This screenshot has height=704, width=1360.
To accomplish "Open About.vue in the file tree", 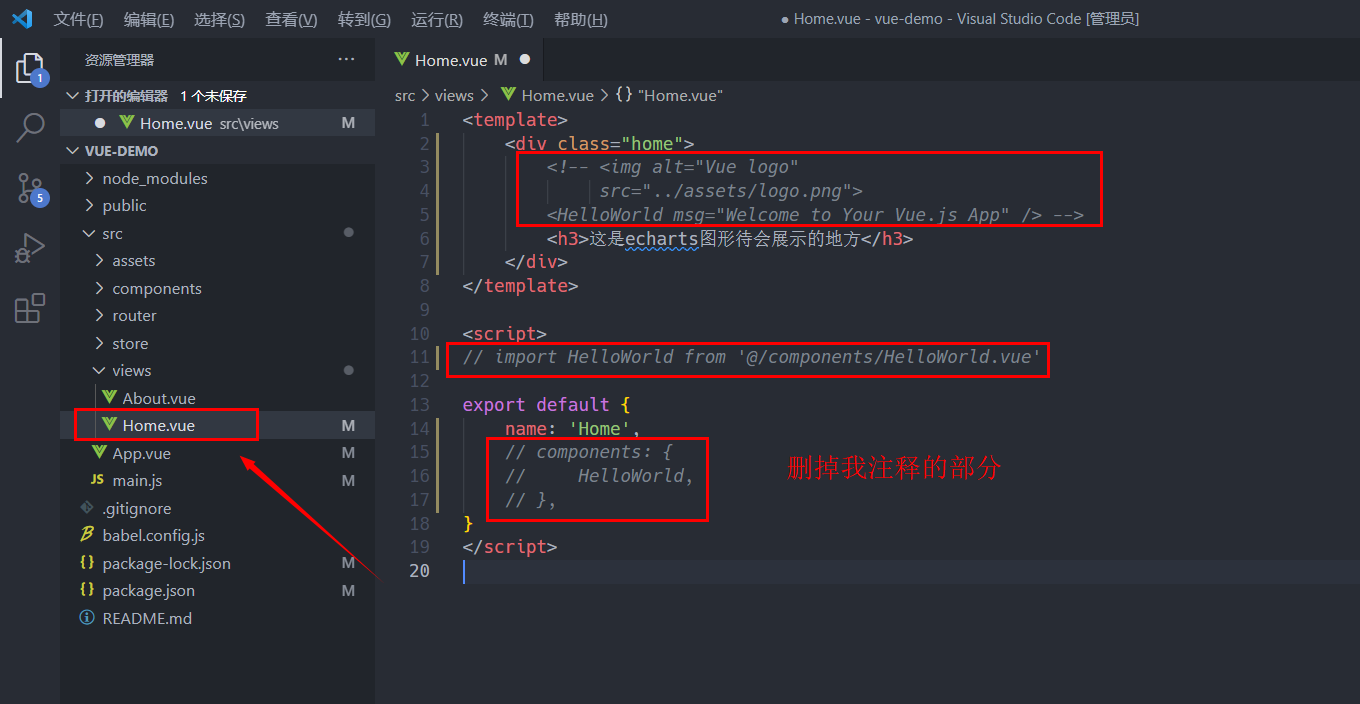I will coord(158,398).
